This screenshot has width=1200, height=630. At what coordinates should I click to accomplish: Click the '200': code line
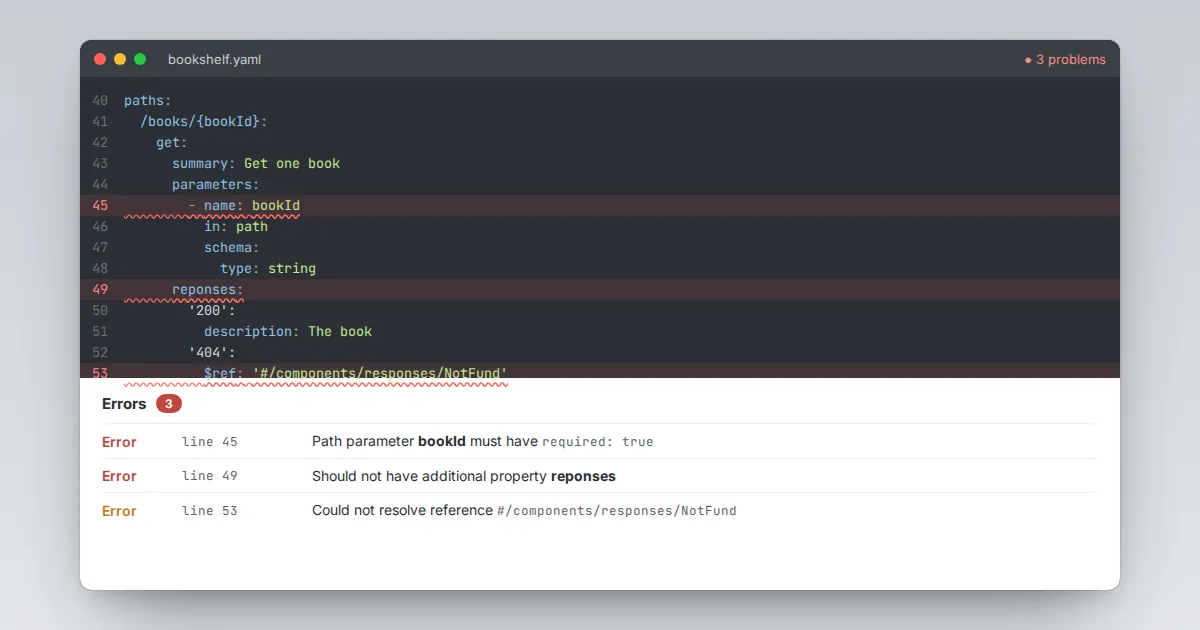[x=212, y=311]
